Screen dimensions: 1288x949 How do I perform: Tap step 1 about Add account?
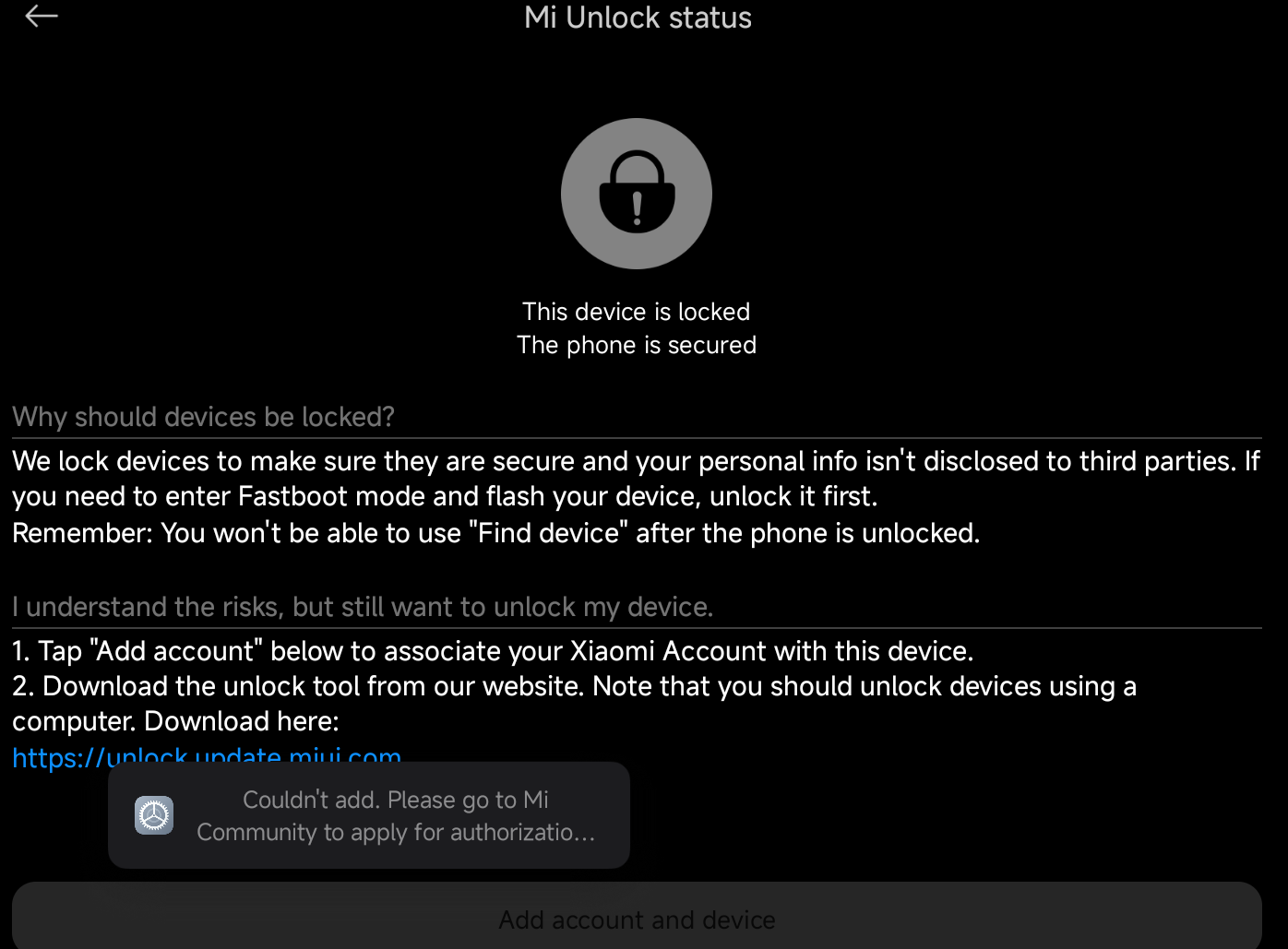493,651
